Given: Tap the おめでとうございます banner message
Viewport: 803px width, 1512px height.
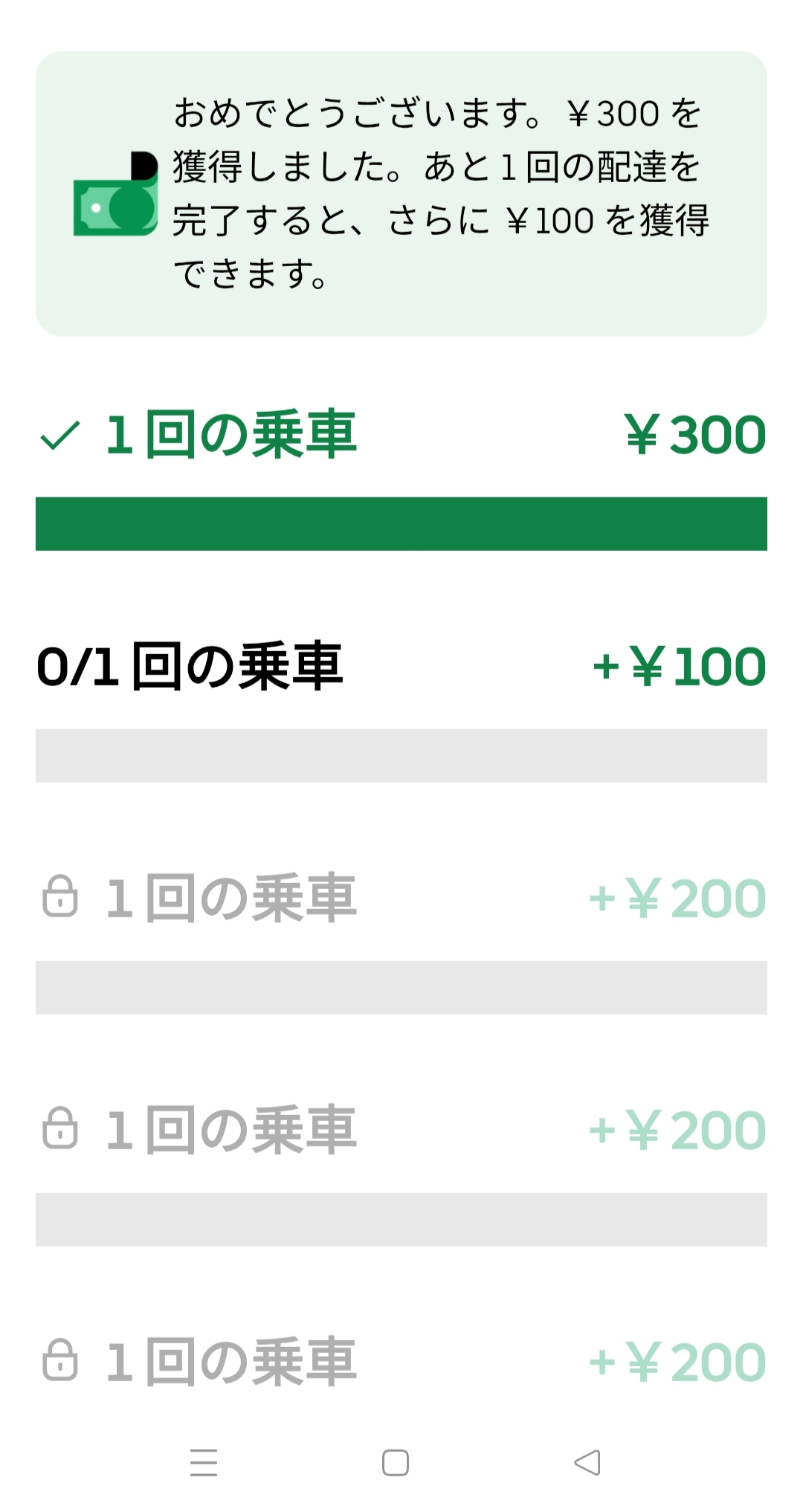Looking at the screenshot, I should pos(440,193).
